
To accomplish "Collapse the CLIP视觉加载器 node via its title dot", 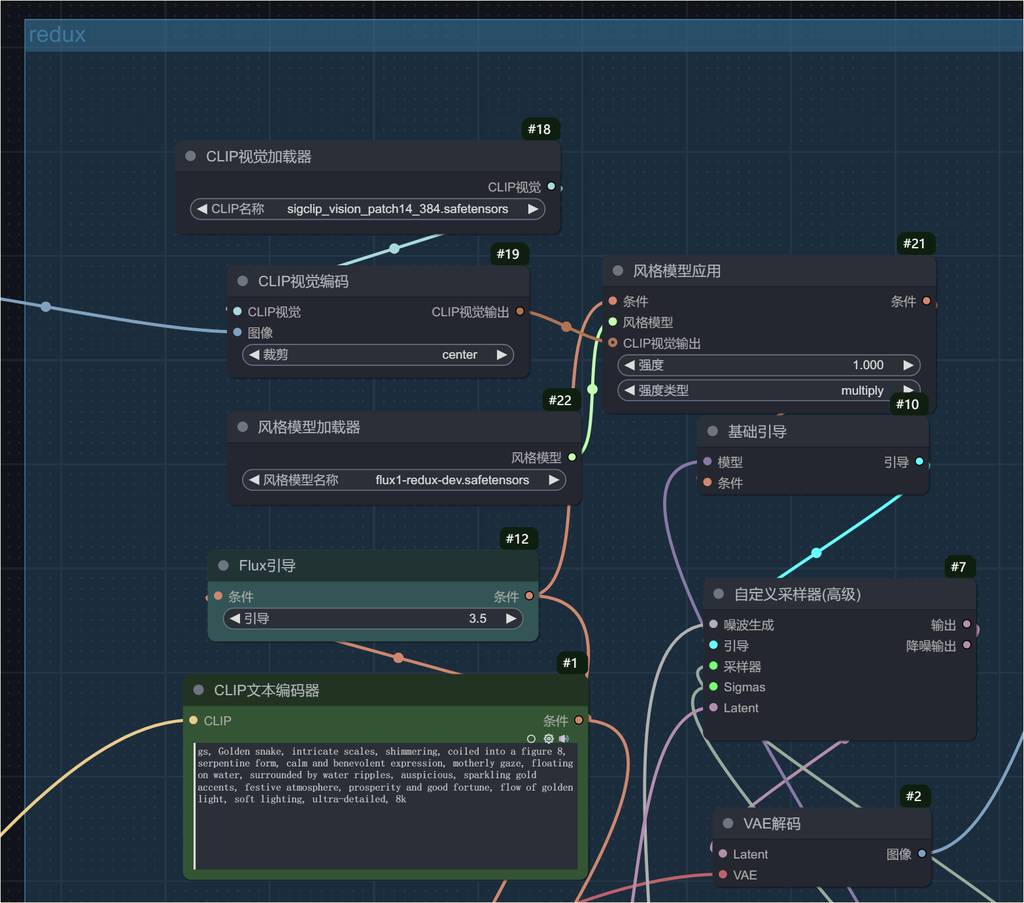I will (x=190, y=157).
